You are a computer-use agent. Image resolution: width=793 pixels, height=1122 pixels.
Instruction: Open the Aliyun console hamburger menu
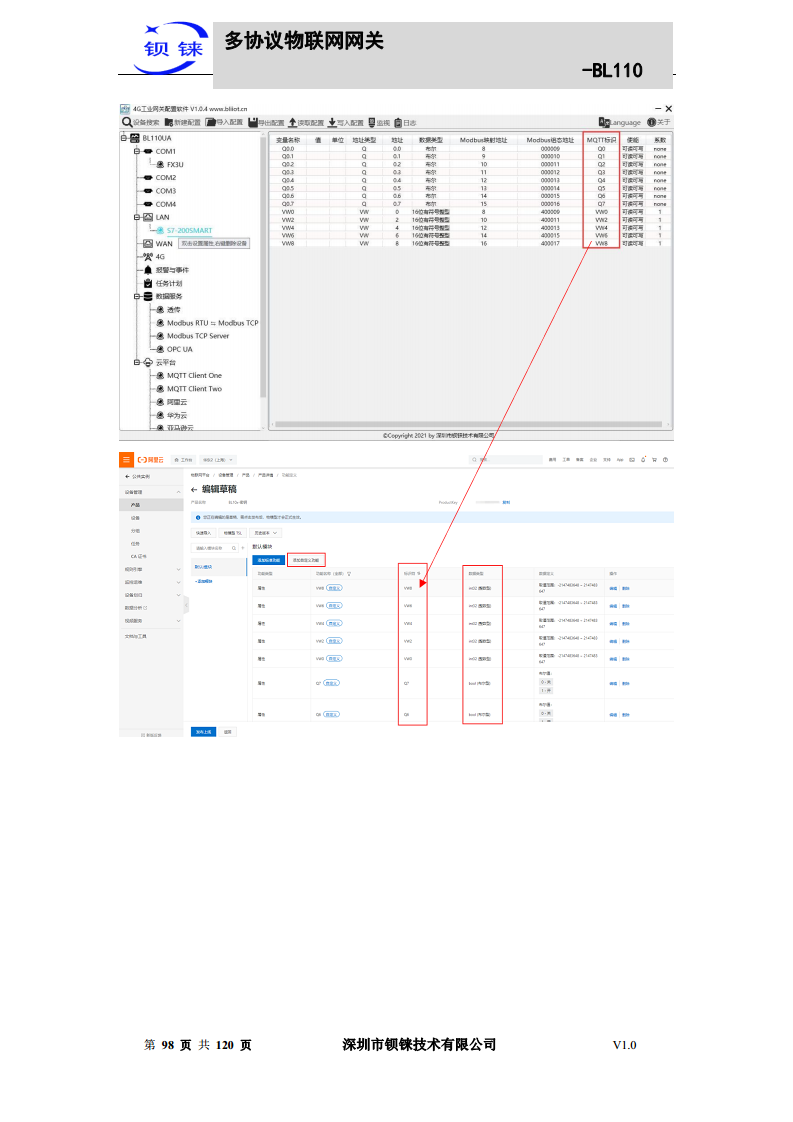point(126,459)
